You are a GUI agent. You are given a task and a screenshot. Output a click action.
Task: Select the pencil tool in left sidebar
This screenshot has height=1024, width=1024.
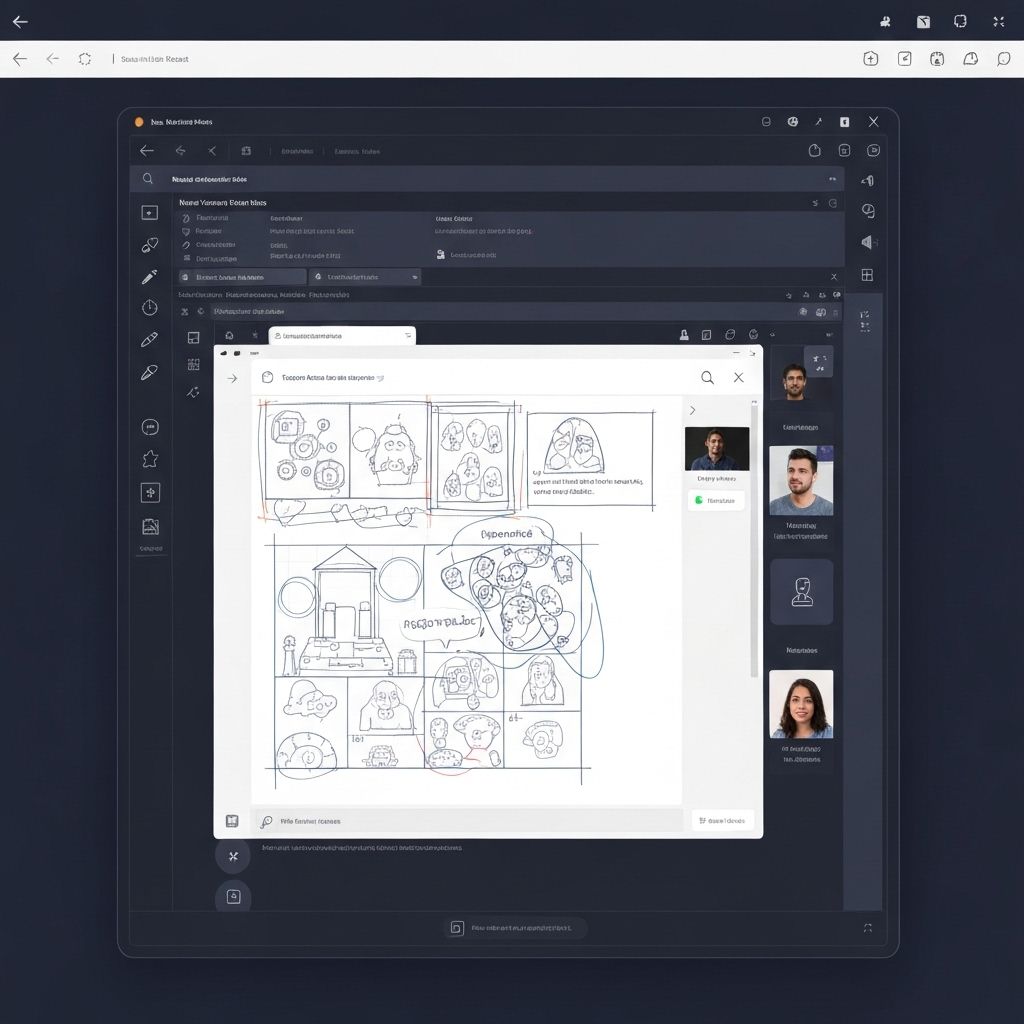tap(149, 276)
